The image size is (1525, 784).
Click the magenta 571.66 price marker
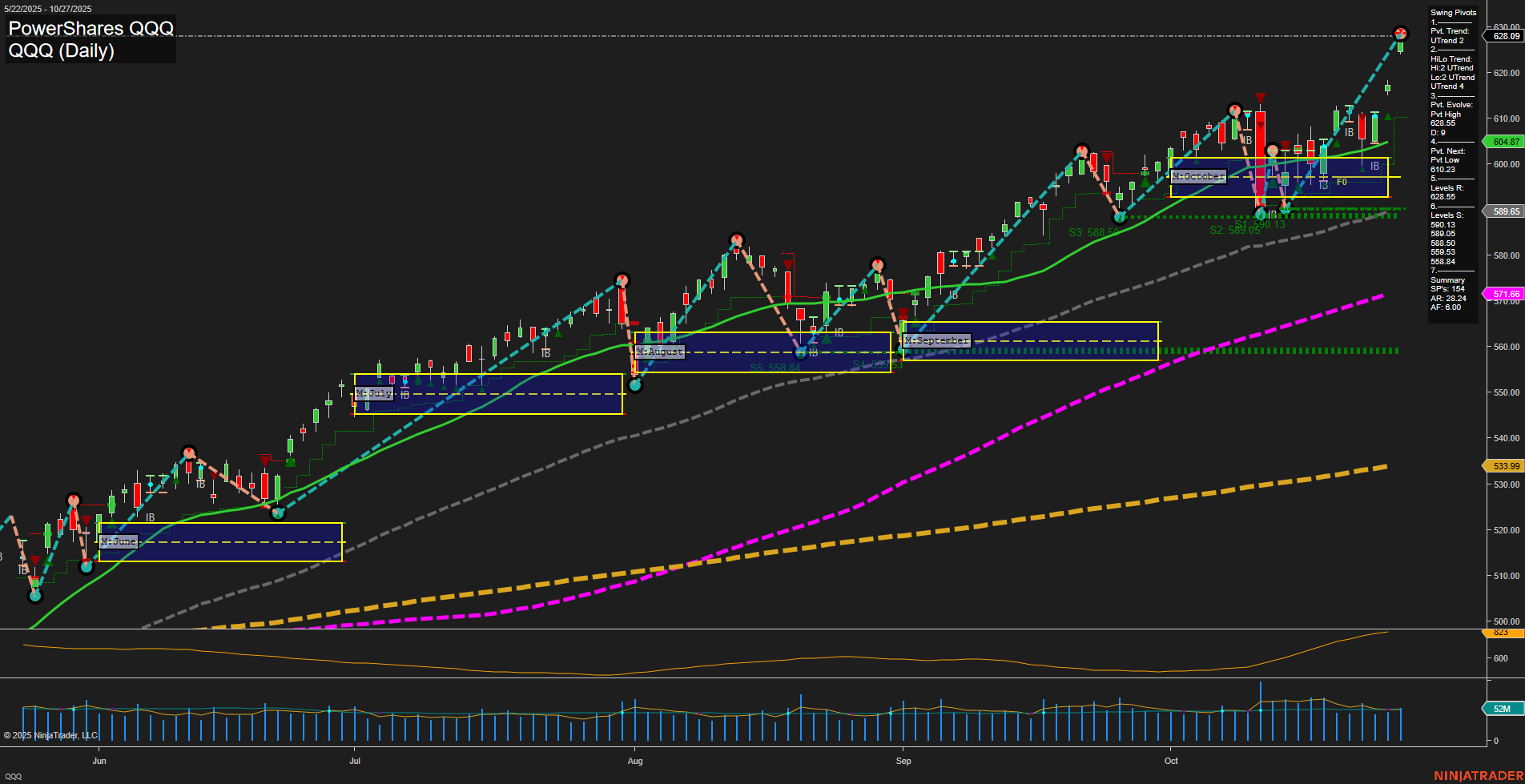tap(1505, 294)
